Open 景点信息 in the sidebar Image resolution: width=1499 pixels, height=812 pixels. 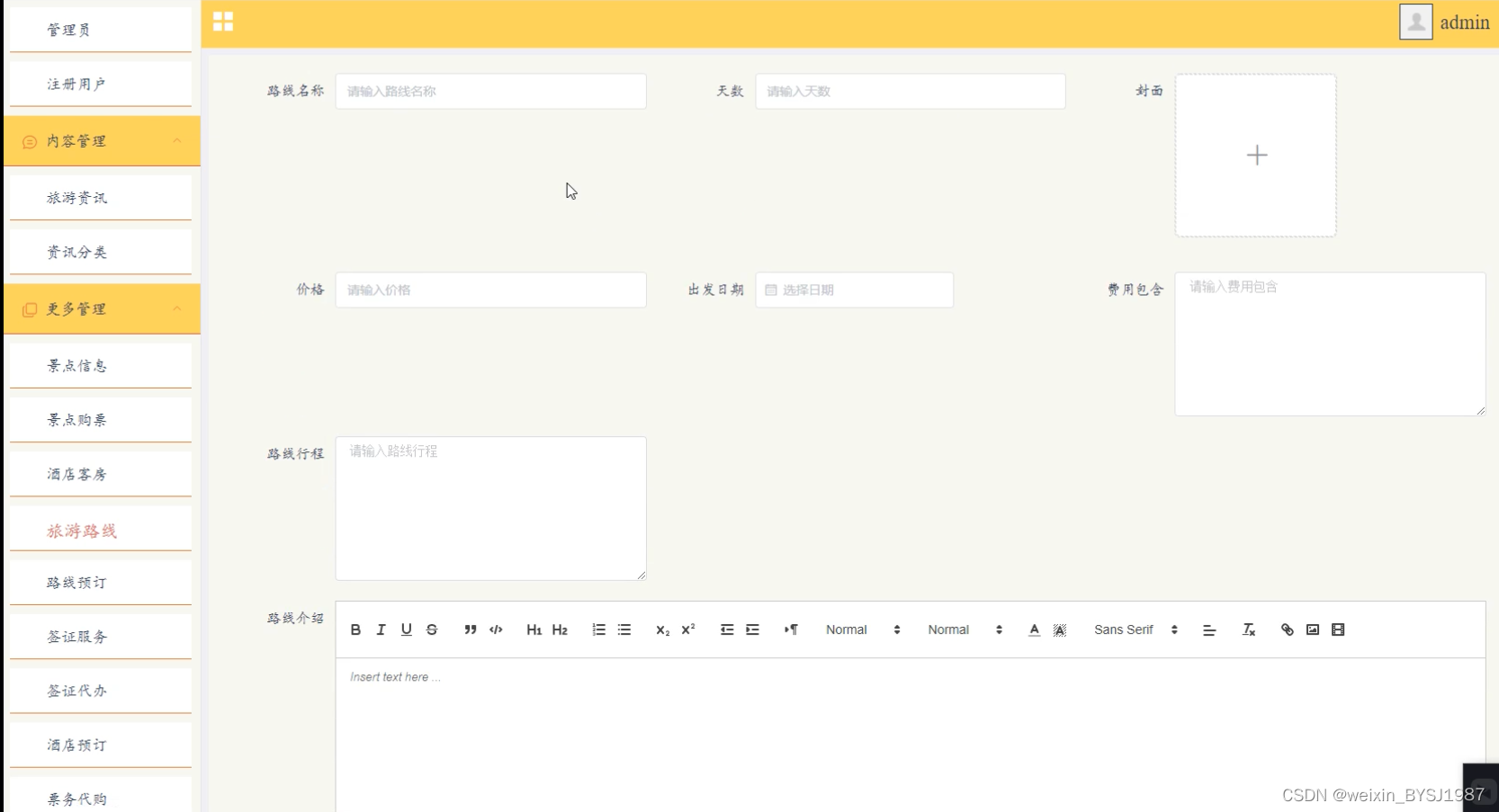coord(100,366)
